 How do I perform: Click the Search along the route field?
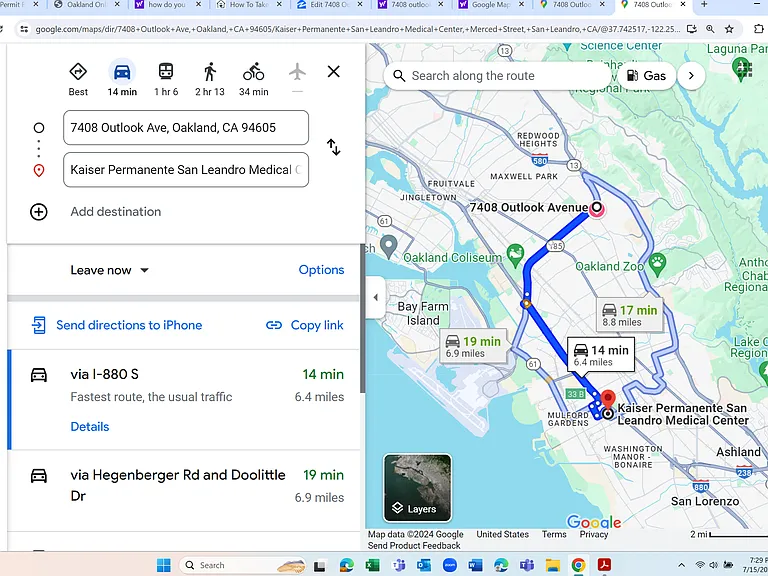[497, 76]
